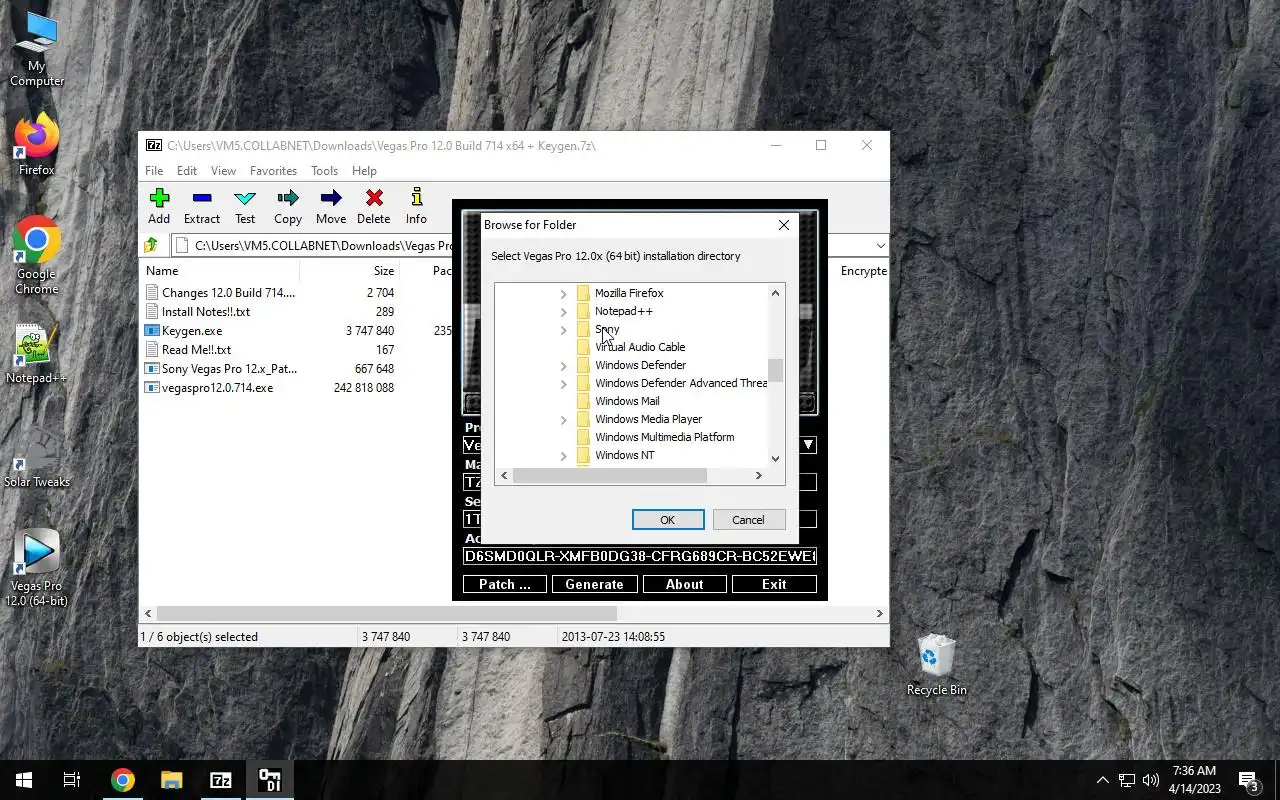Expand the Windows NT folder node

[563, 456]
